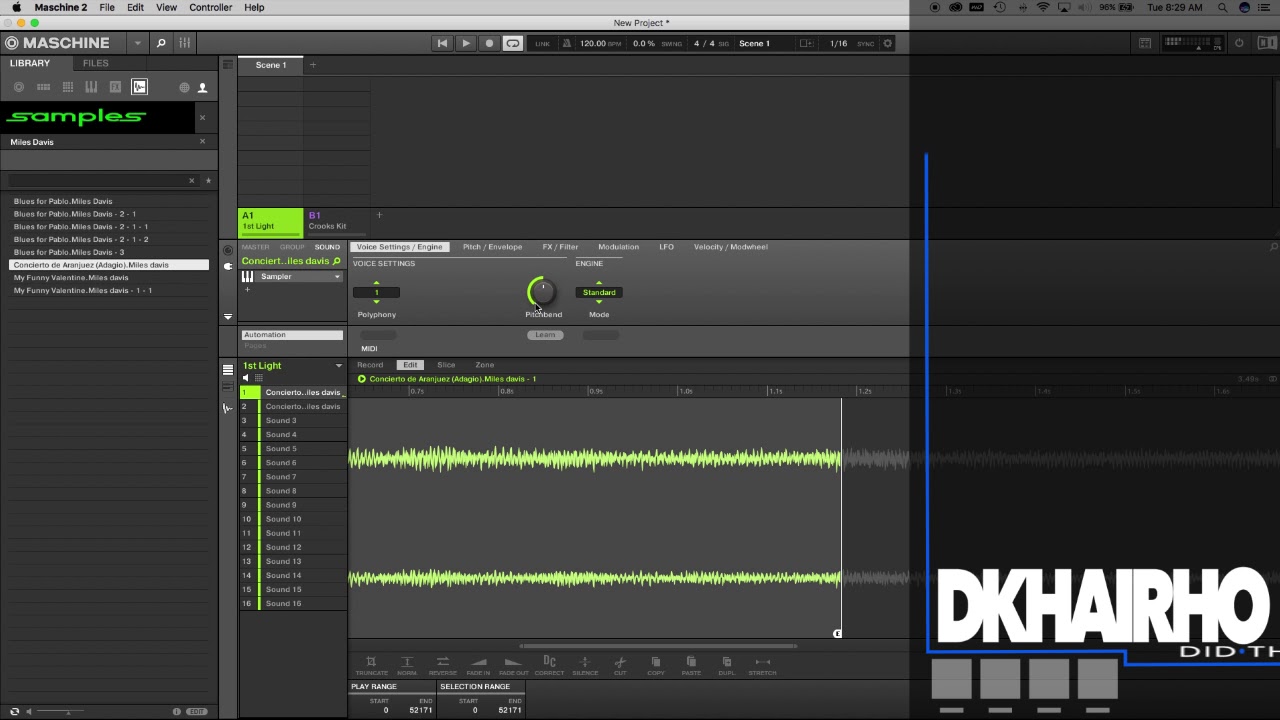Open the Pitch / Envelope tab
Viewport: 1280px width, 720px height.
(492, 247)
